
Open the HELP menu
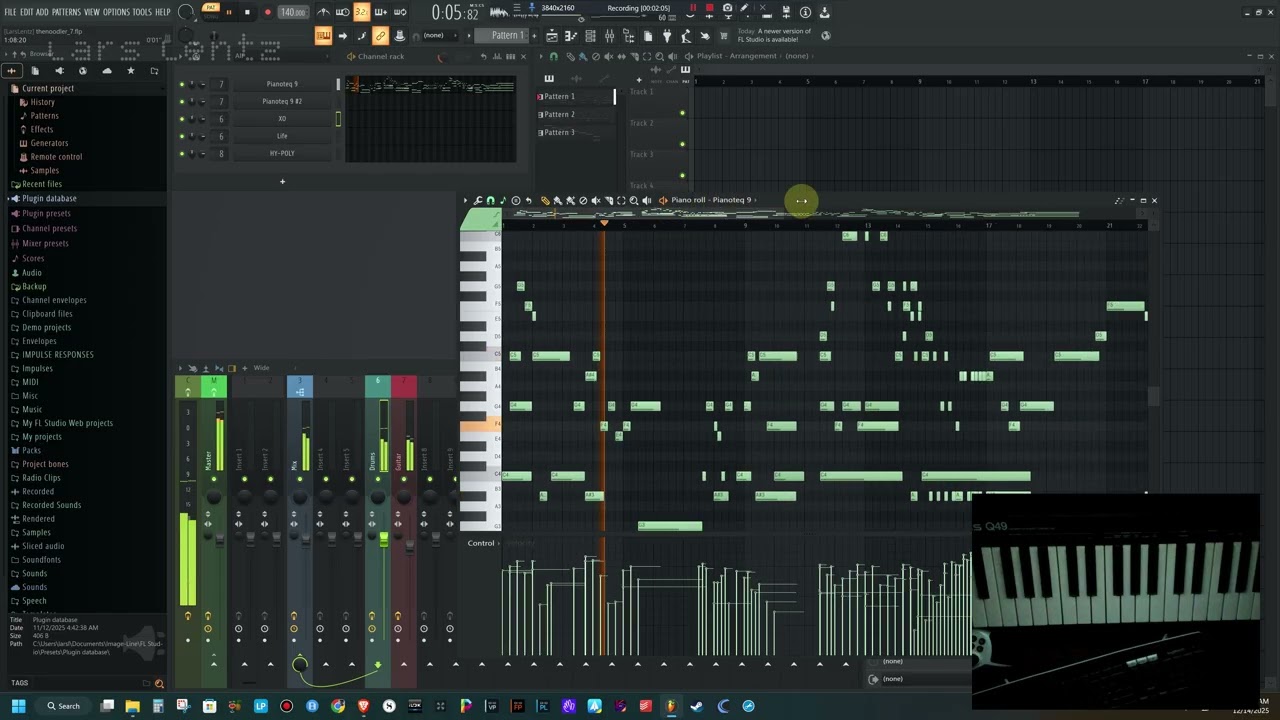click(163, 12)
